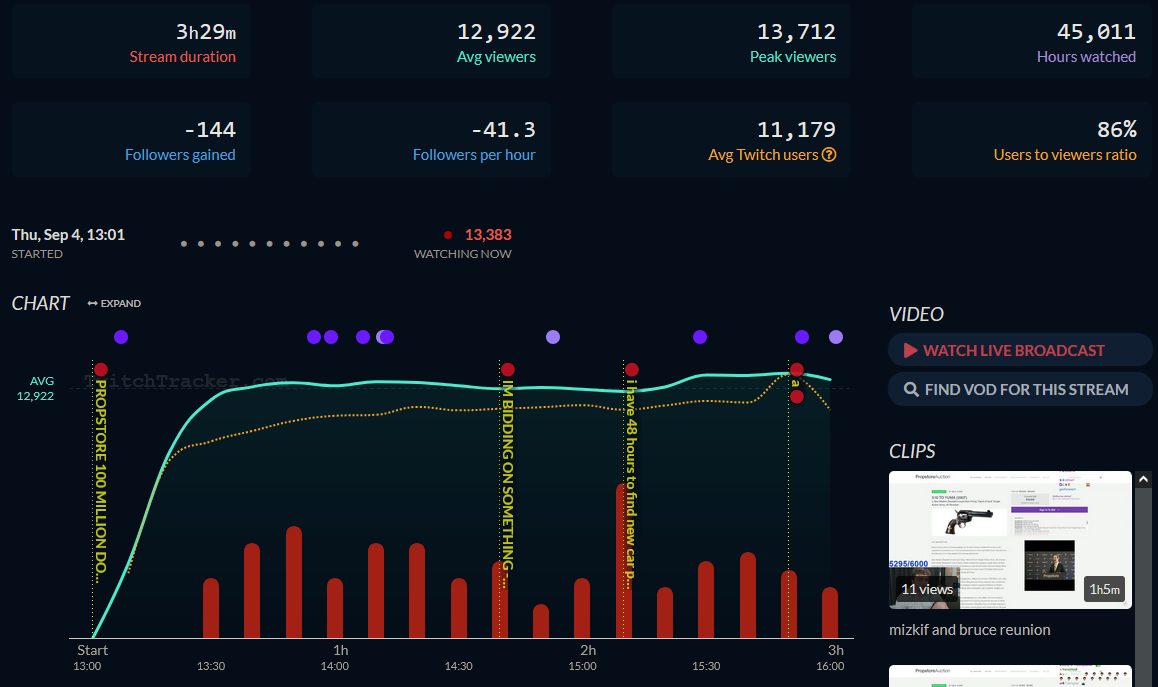The height and width of the screenshot is (687, 1158).
Task: Click the 12,922 Avg viewers stat
Action: point(496,32)
